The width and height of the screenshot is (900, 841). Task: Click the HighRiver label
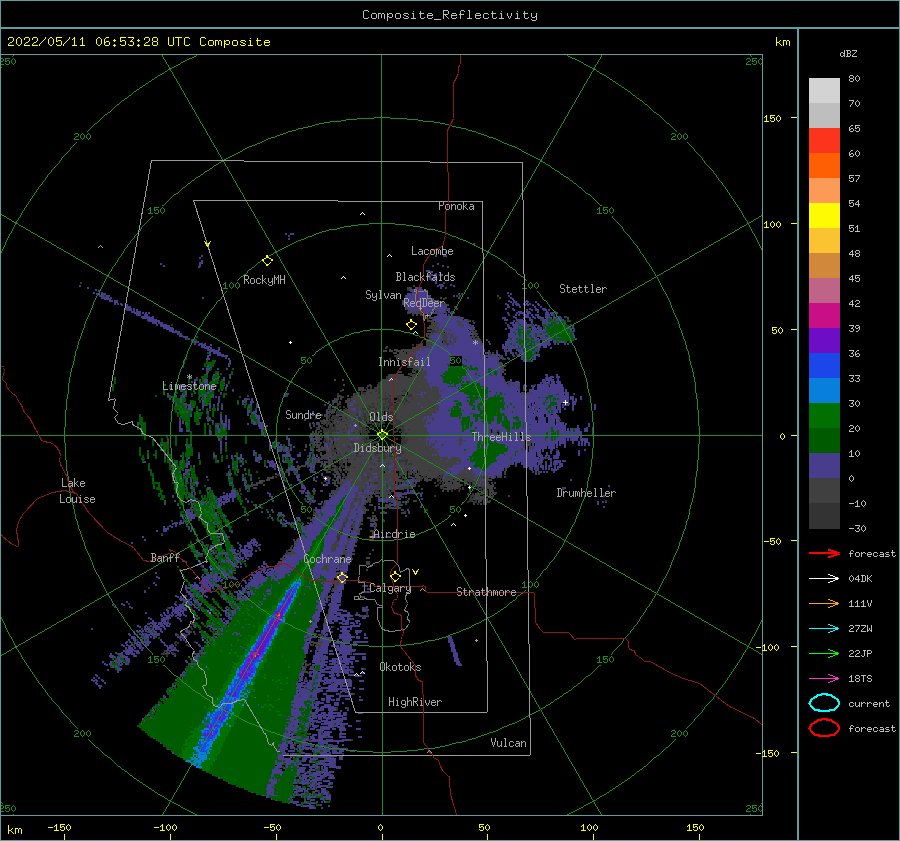(414, 702)
